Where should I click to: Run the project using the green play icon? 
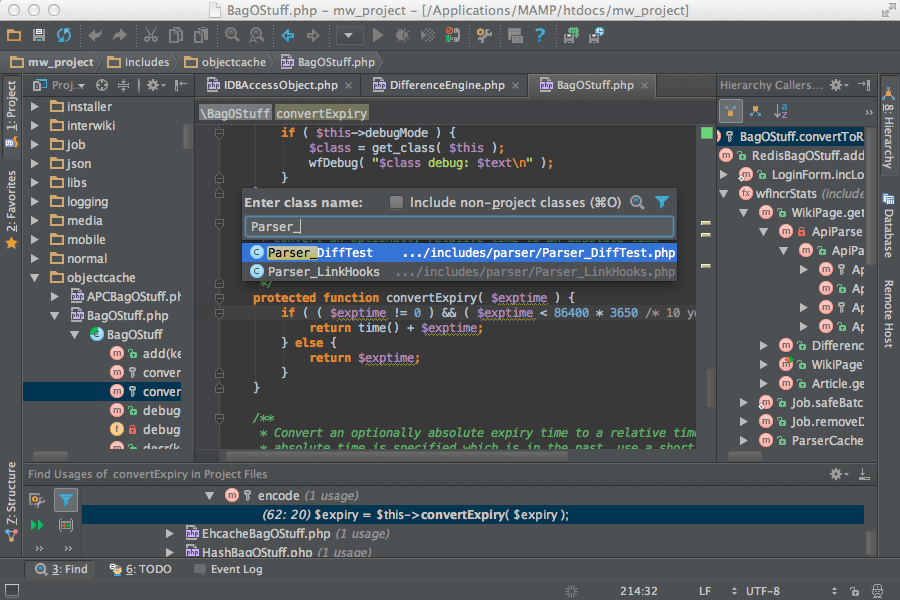click(x=378, y=35)
